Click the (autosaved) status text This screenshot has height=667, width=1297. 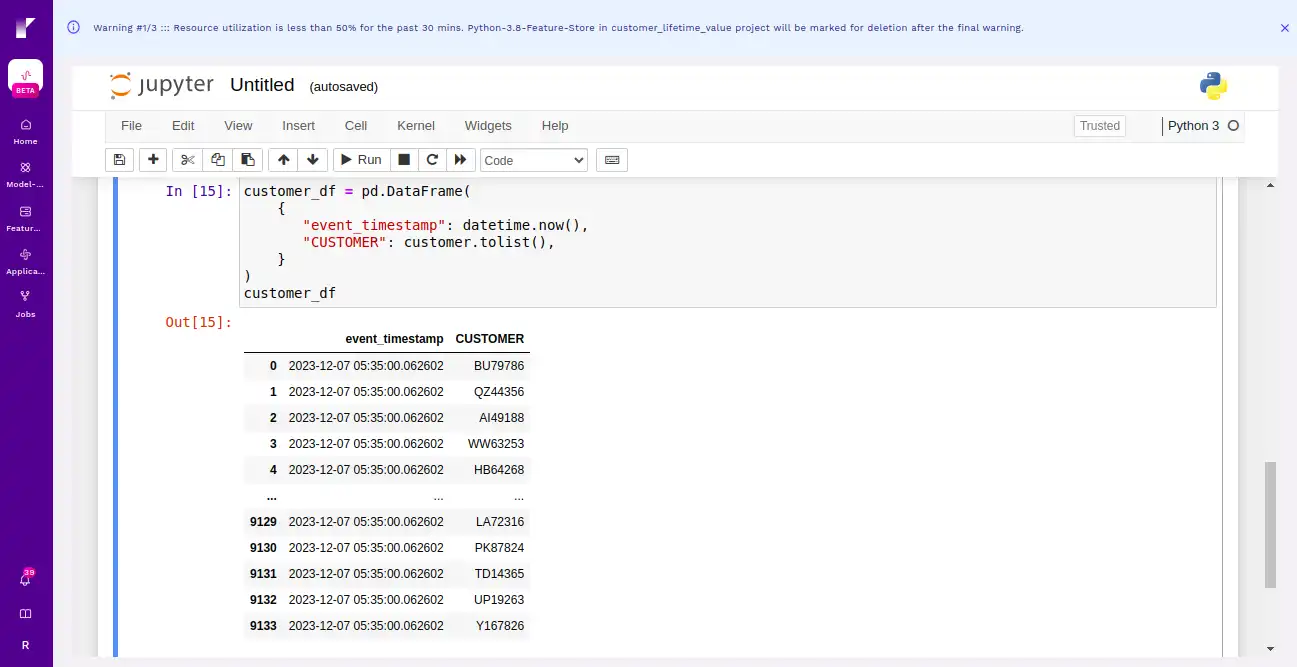(344, 87)
